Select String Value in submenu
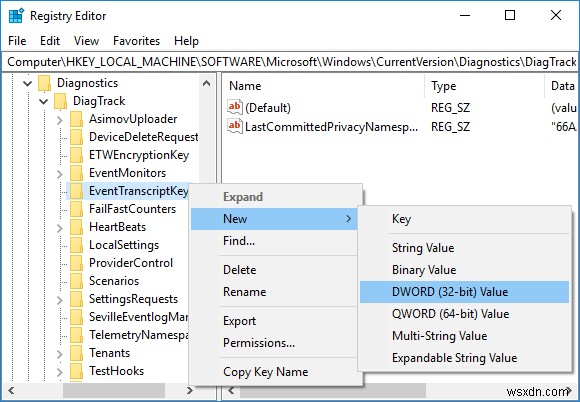Screen dimensions: 580x402 click(x=464, y=248)
